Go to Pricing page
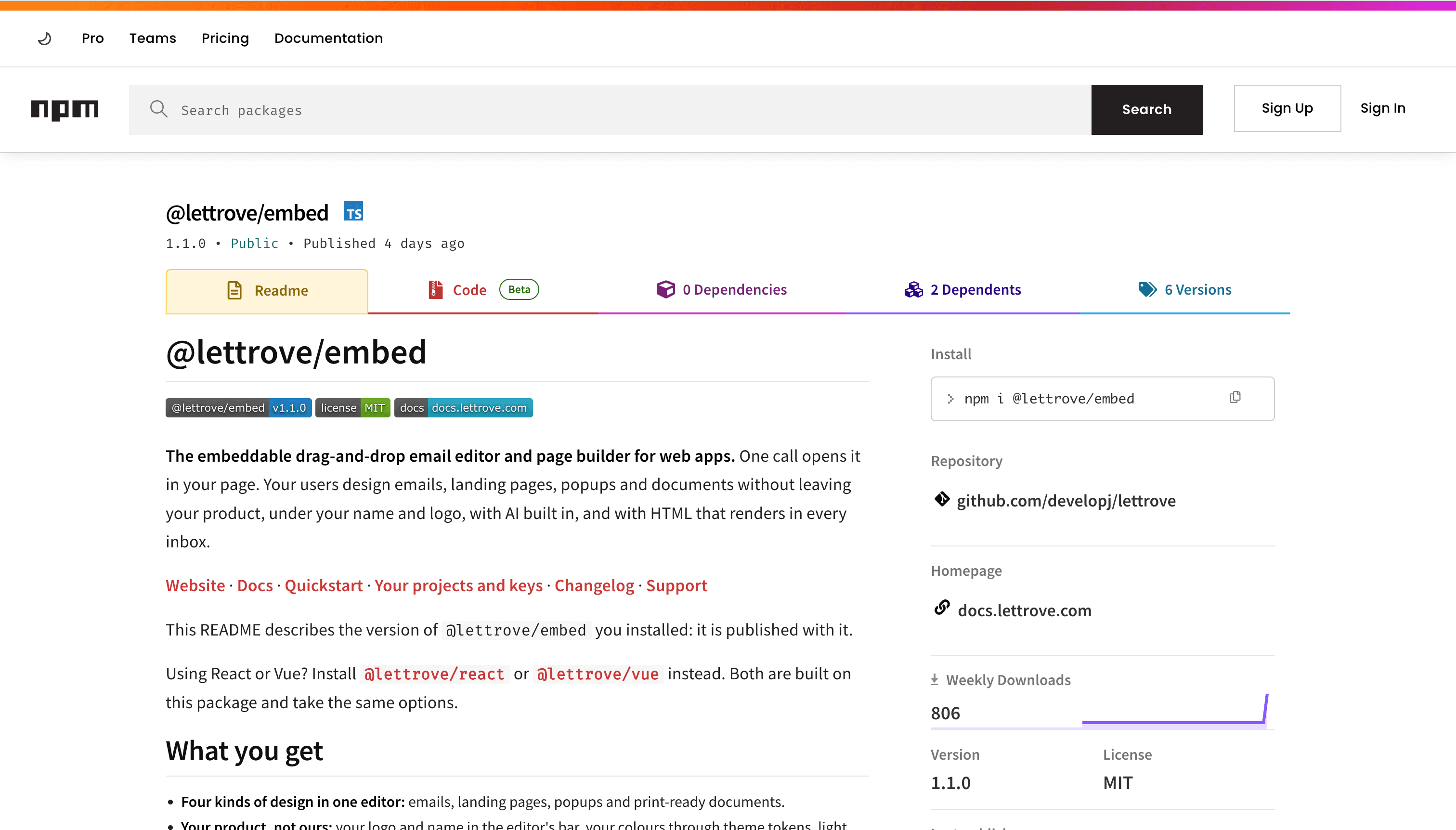This screenshot has height=830, width=1456. (x=225, y=38)
